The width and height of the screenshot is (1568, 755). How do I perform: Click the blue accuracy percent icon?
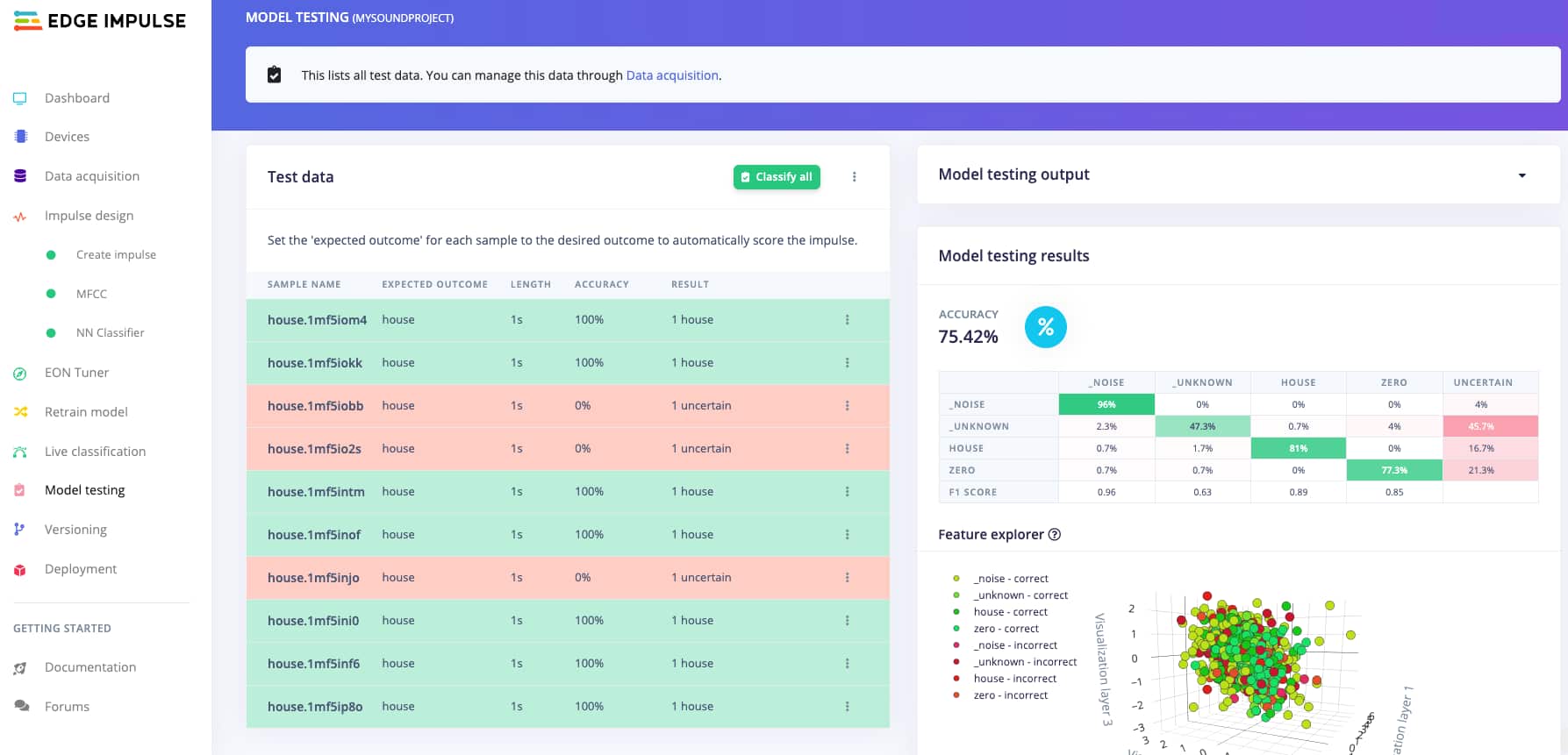tap(1045, 327)
